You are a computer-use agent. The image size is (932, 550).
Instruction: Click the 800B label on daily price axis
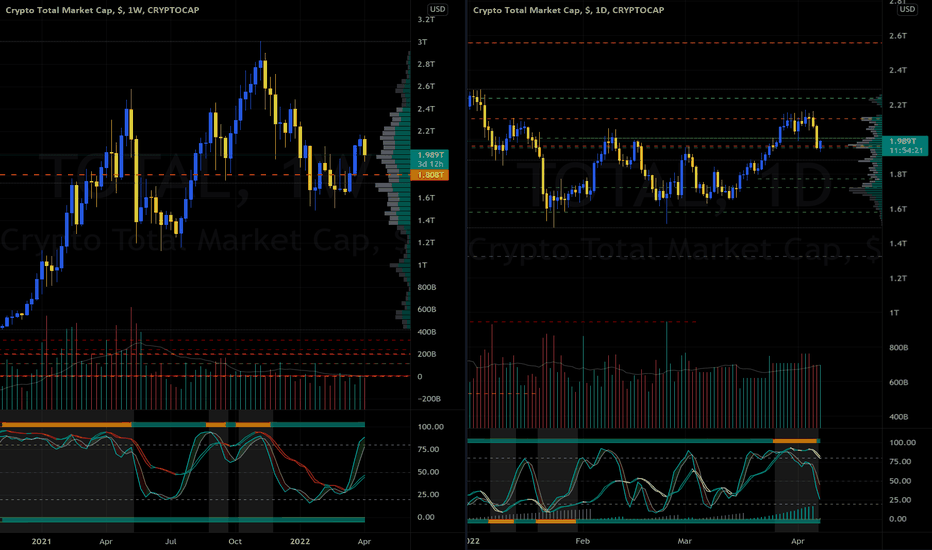898,347
